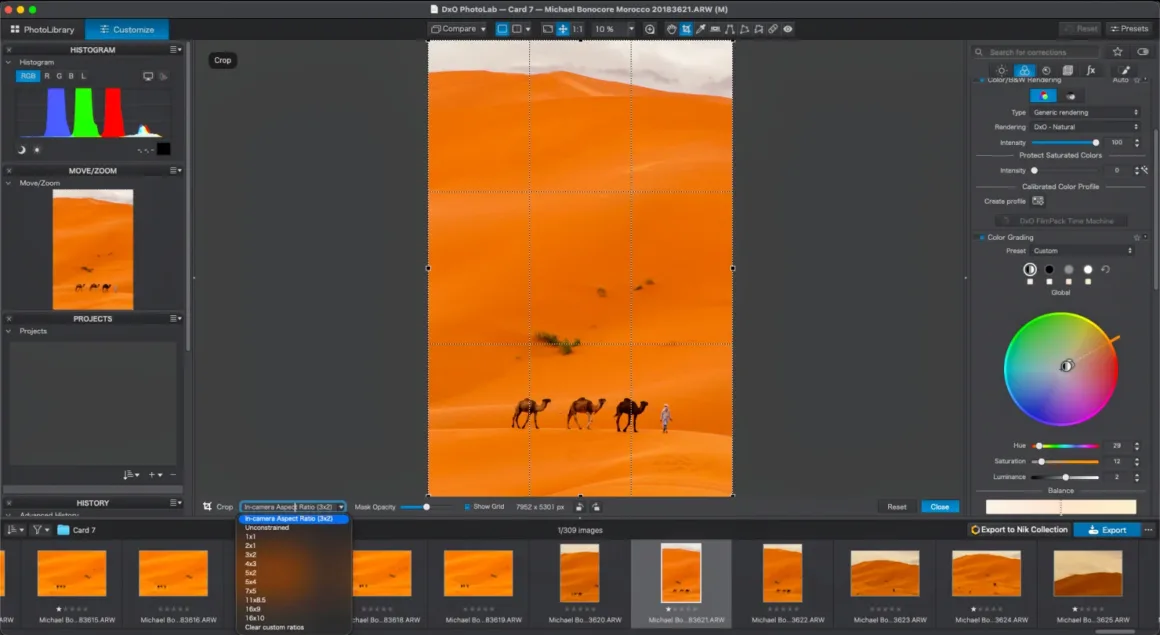Open the zoom percentage dropdown
Viewport: 1160px width, 635px height.
tap(630, 29)
